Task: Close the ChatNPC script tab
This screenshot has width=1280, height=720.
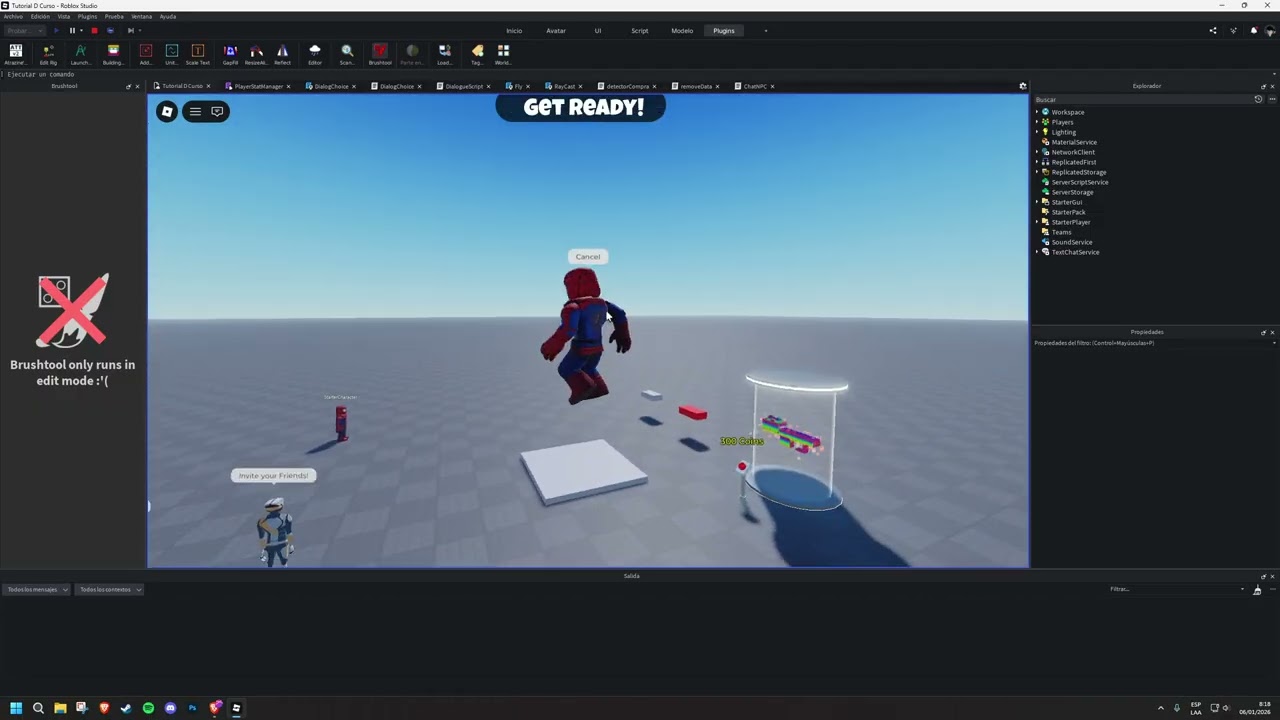Action: pyautogui.click(x=773, y=86)
